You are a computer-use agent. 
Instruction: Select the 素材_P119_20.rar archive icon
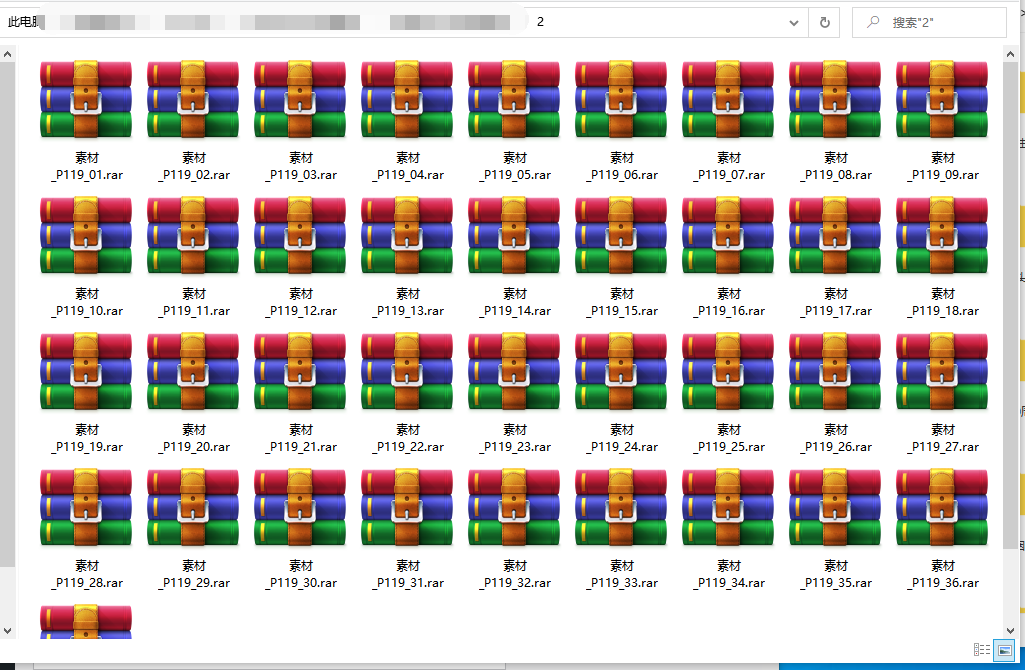pos(193,371)
